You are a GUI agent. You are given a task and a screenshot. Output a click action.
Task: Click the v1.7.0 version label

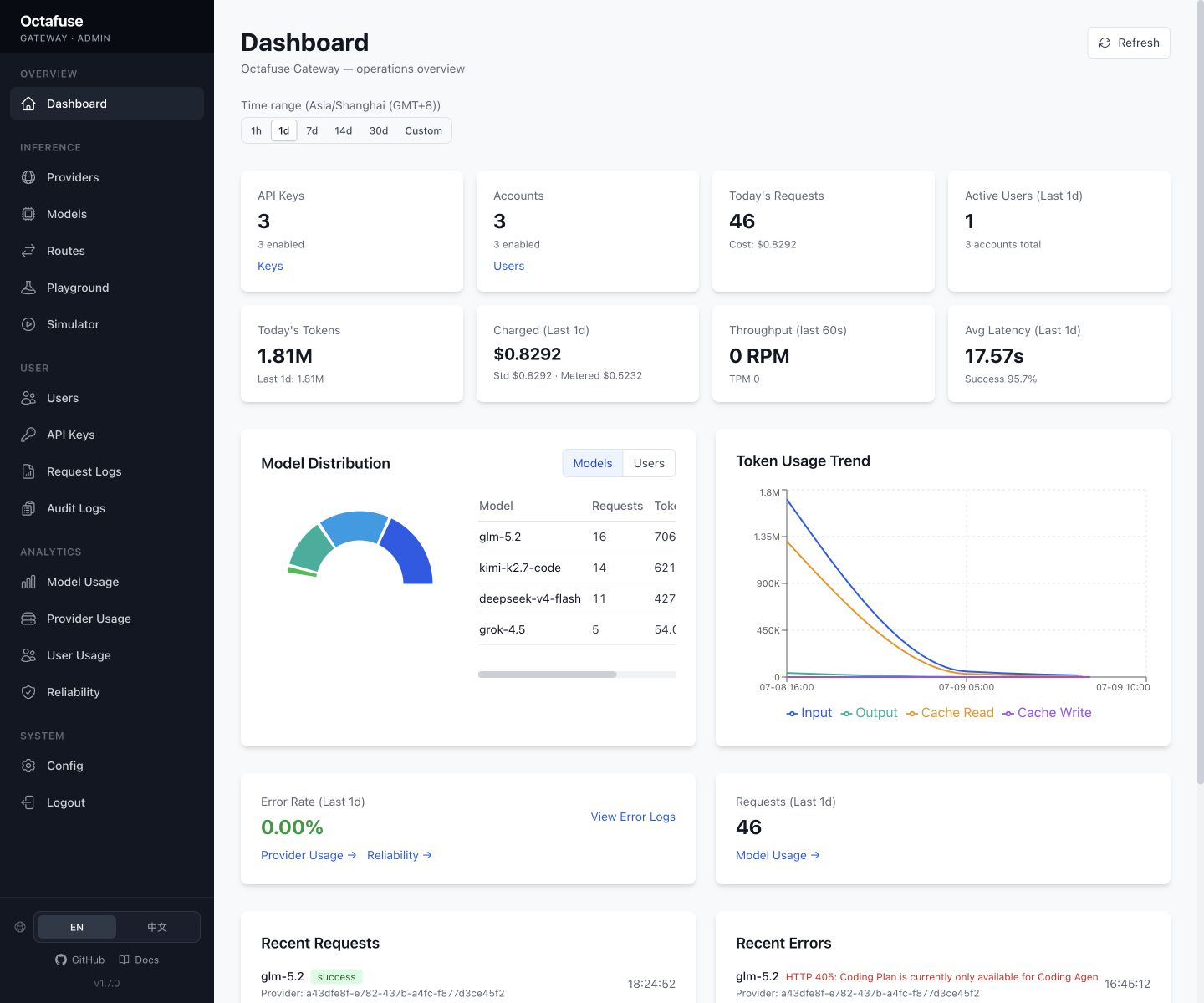point(107,983)
